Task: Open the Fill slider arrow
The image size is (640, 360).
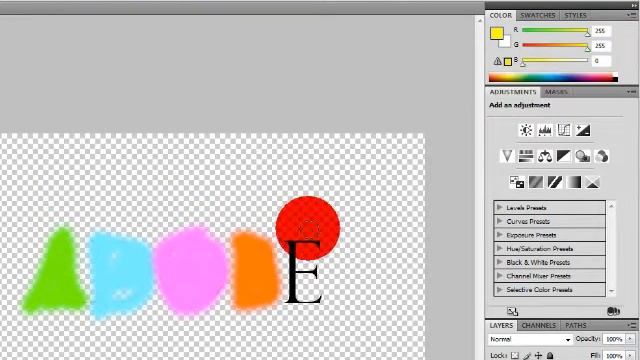Action: [x=630, y=356]
